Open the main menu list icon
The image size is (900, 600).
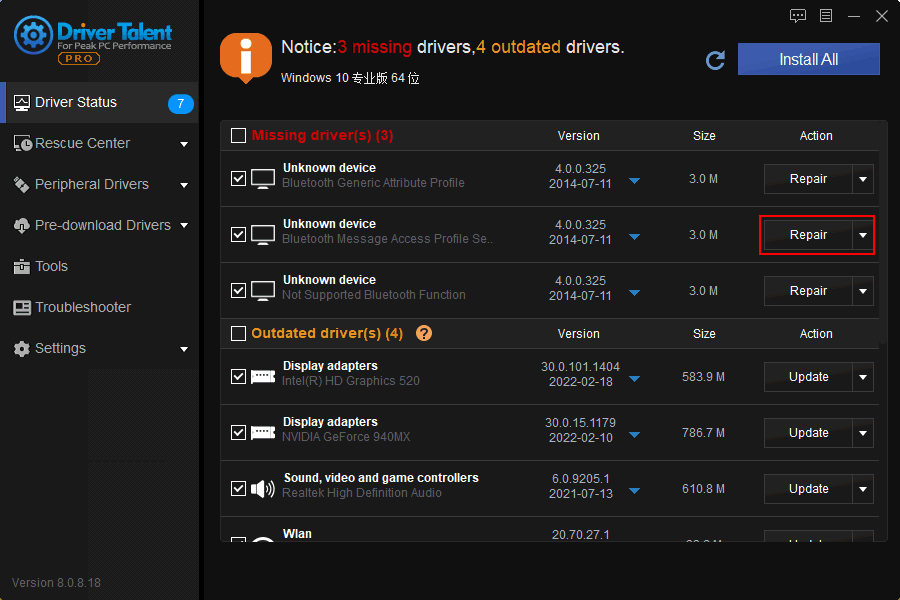click(826, 16)
